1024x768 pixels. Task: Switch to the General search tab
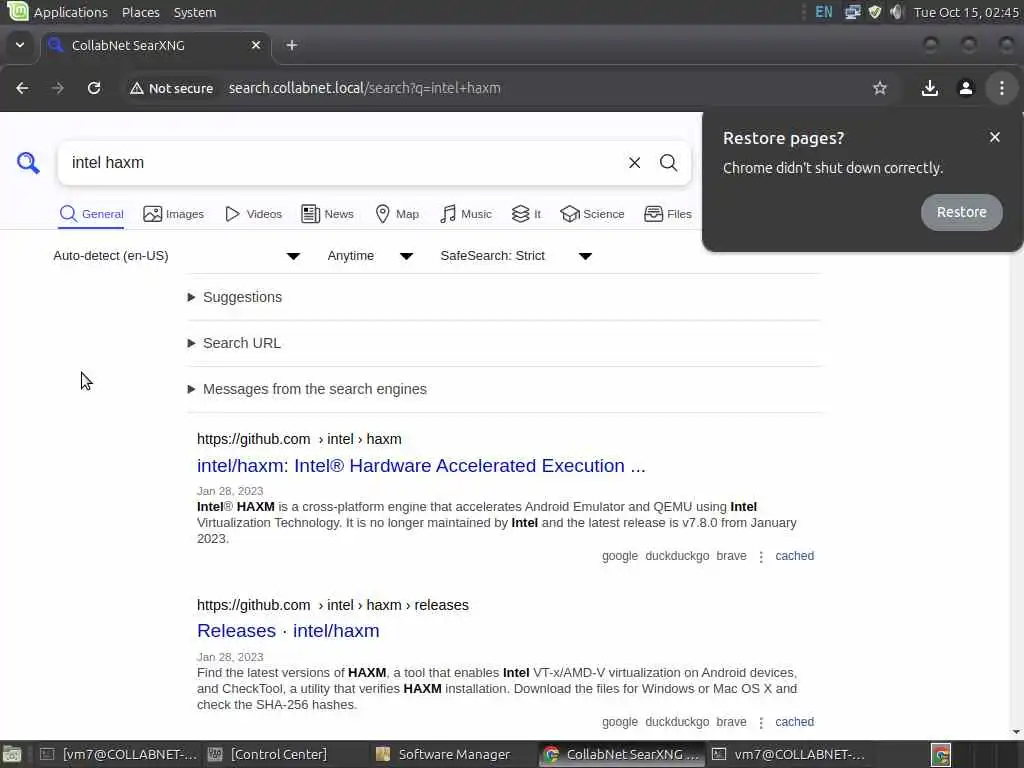click(x=91, y=214)
